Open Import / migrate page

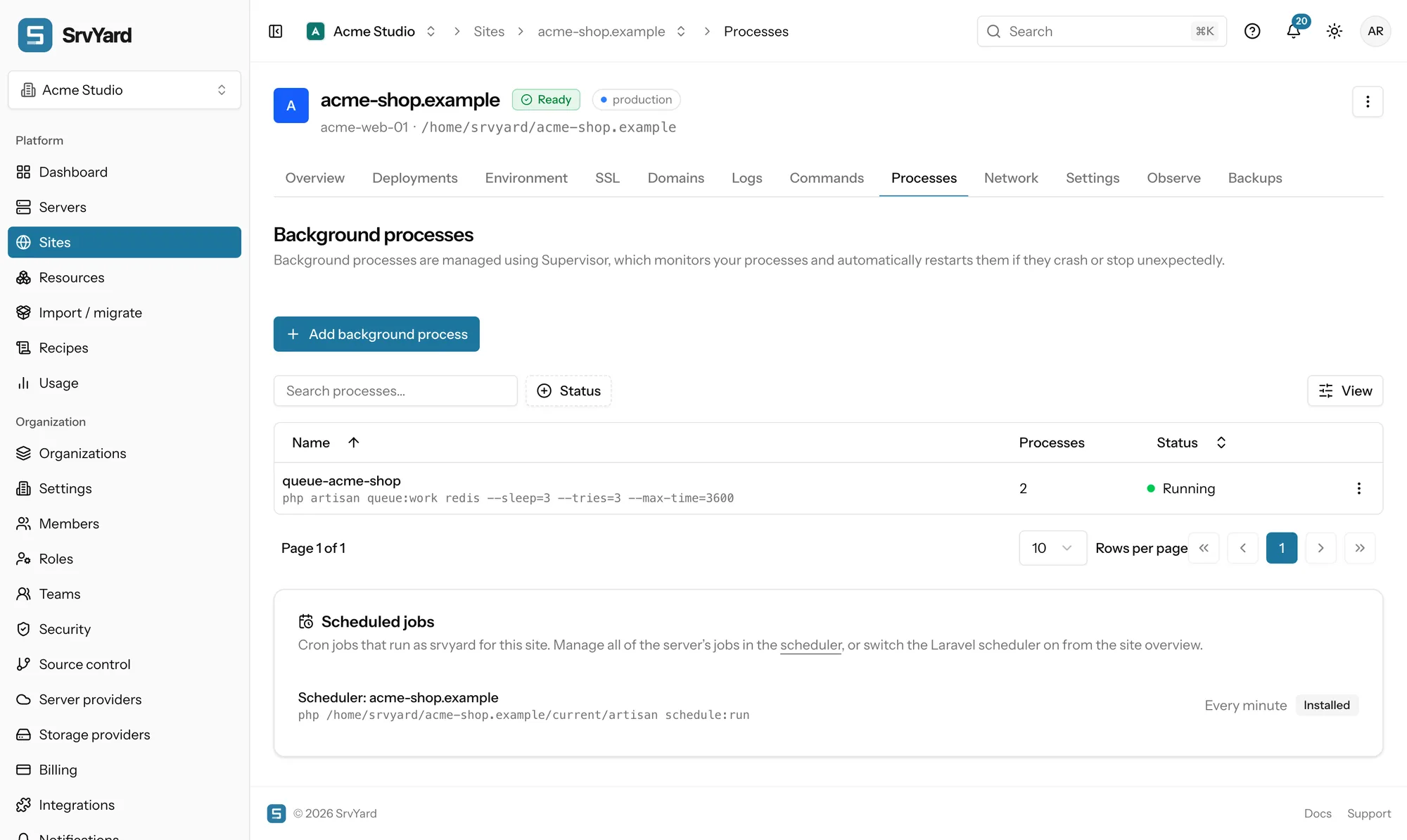coord(125,313)
